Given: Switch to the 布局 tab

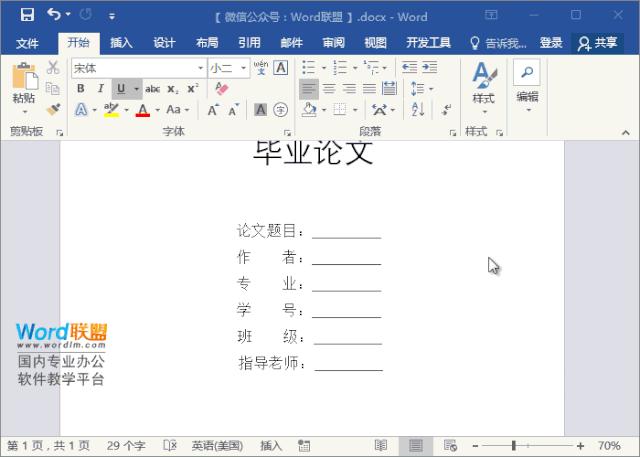Looking at the screenshot, I should (207, 42).
